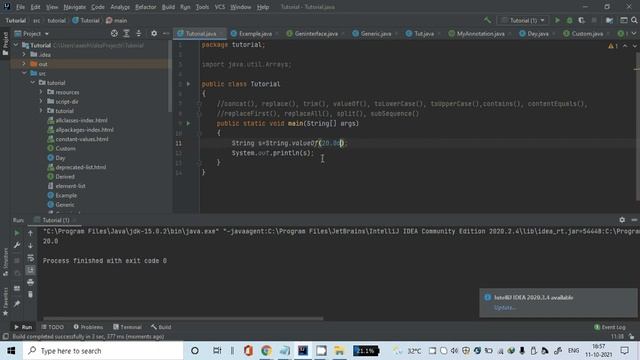Expand the .idea folder
This screenshot has height=360, width=640.
click(x=24, y=54)
